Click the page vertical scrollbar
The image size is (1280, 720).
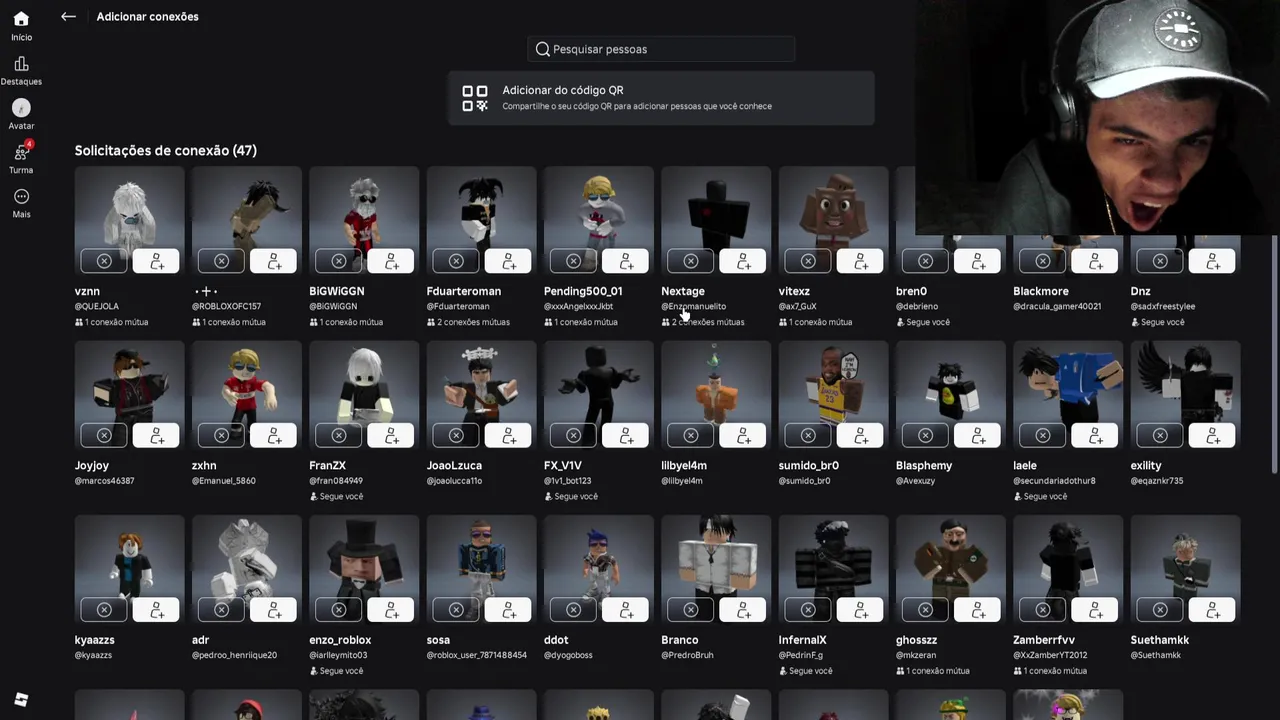coord(1274,355)
